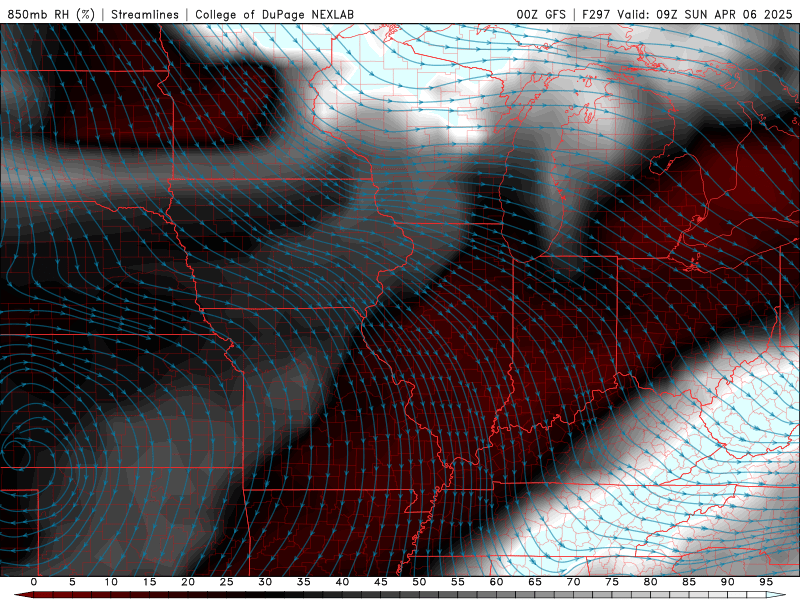The height and width of the screenshot is (600, 800).
Task: Click the '5' value on the color scale
Action: [72, 582]
